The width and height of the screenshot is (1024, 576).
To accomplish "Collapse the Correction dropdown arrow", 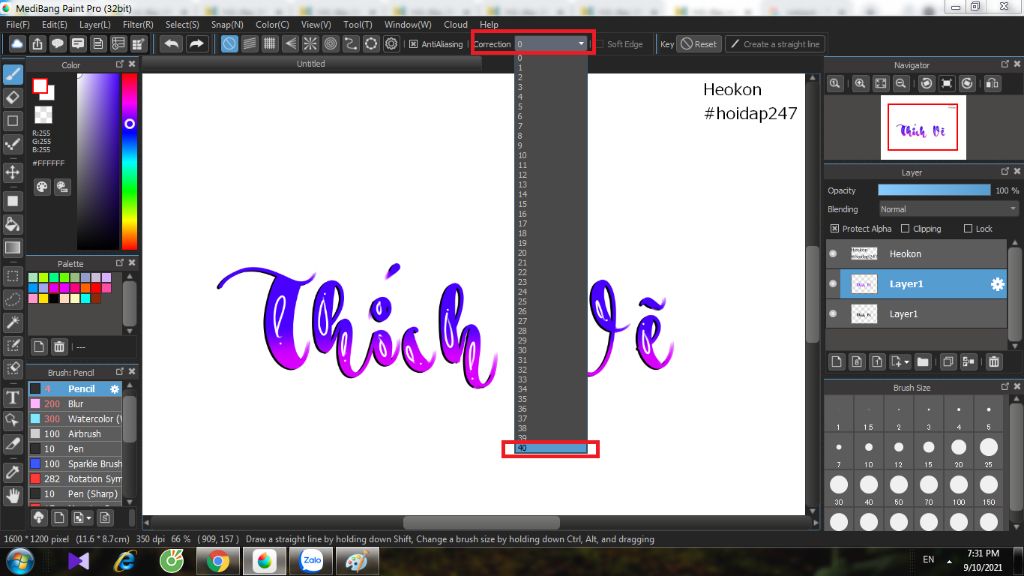I will click(581, 44).
